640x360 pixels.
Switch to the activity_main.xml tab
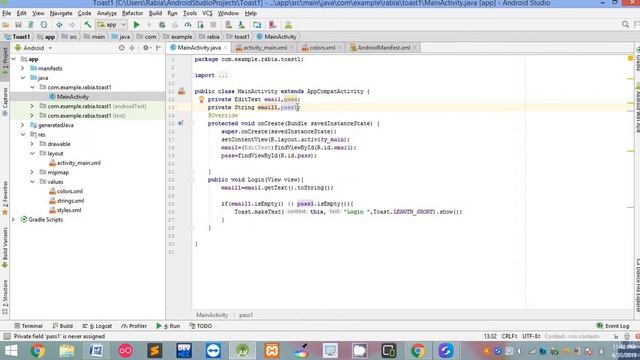pos(265,48)
